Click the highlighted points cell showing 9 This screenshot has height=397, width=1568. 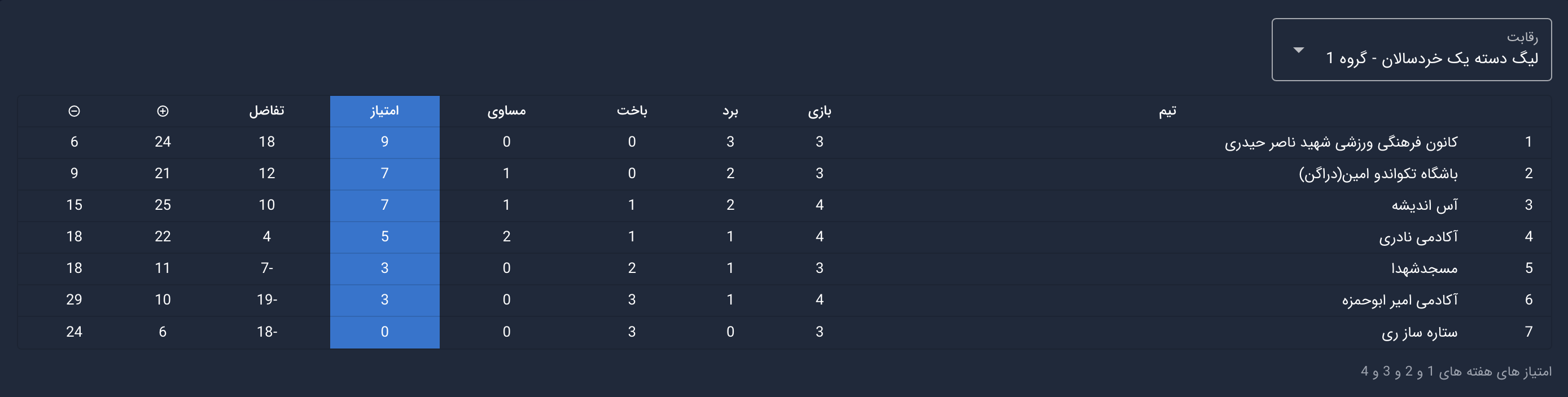385,142
